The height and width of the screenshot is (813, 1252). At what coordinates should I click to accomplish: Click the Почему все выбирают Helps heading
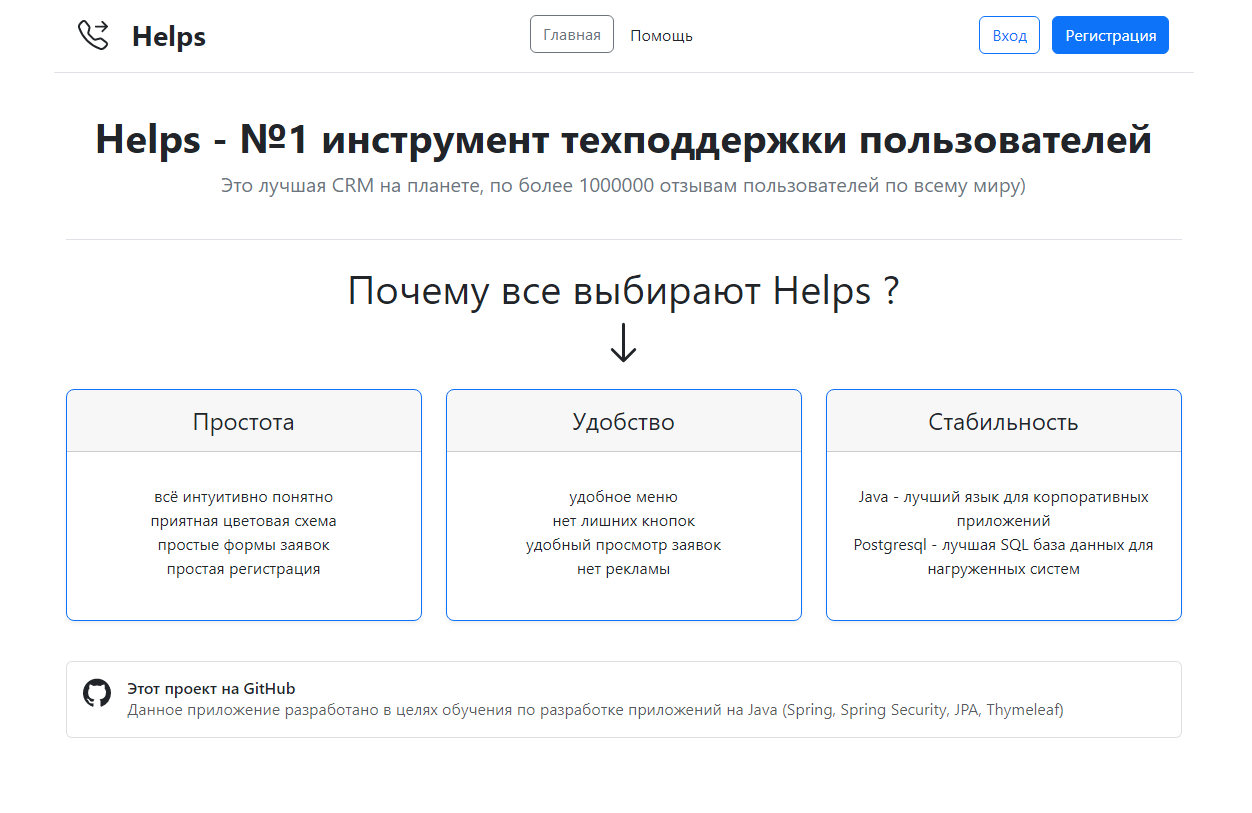click(x=622, y=291)
